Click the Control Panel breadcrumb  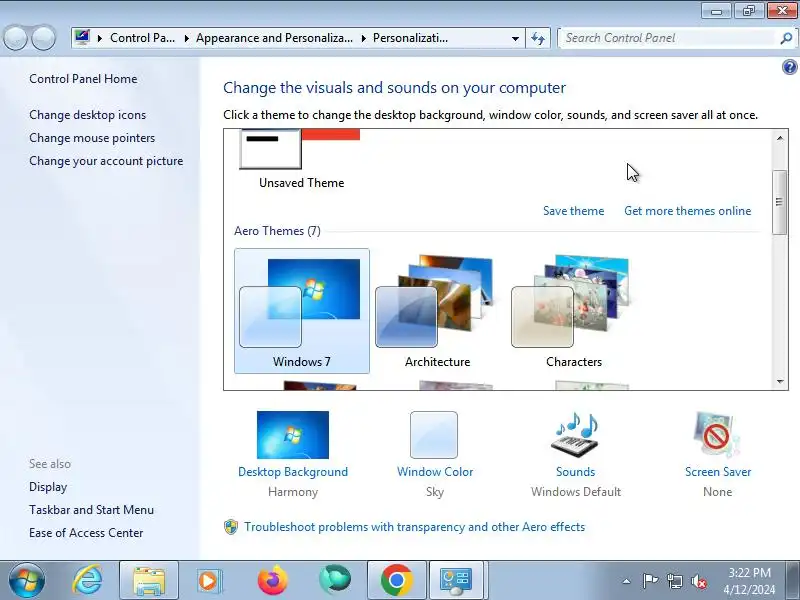tap(142, 38)
